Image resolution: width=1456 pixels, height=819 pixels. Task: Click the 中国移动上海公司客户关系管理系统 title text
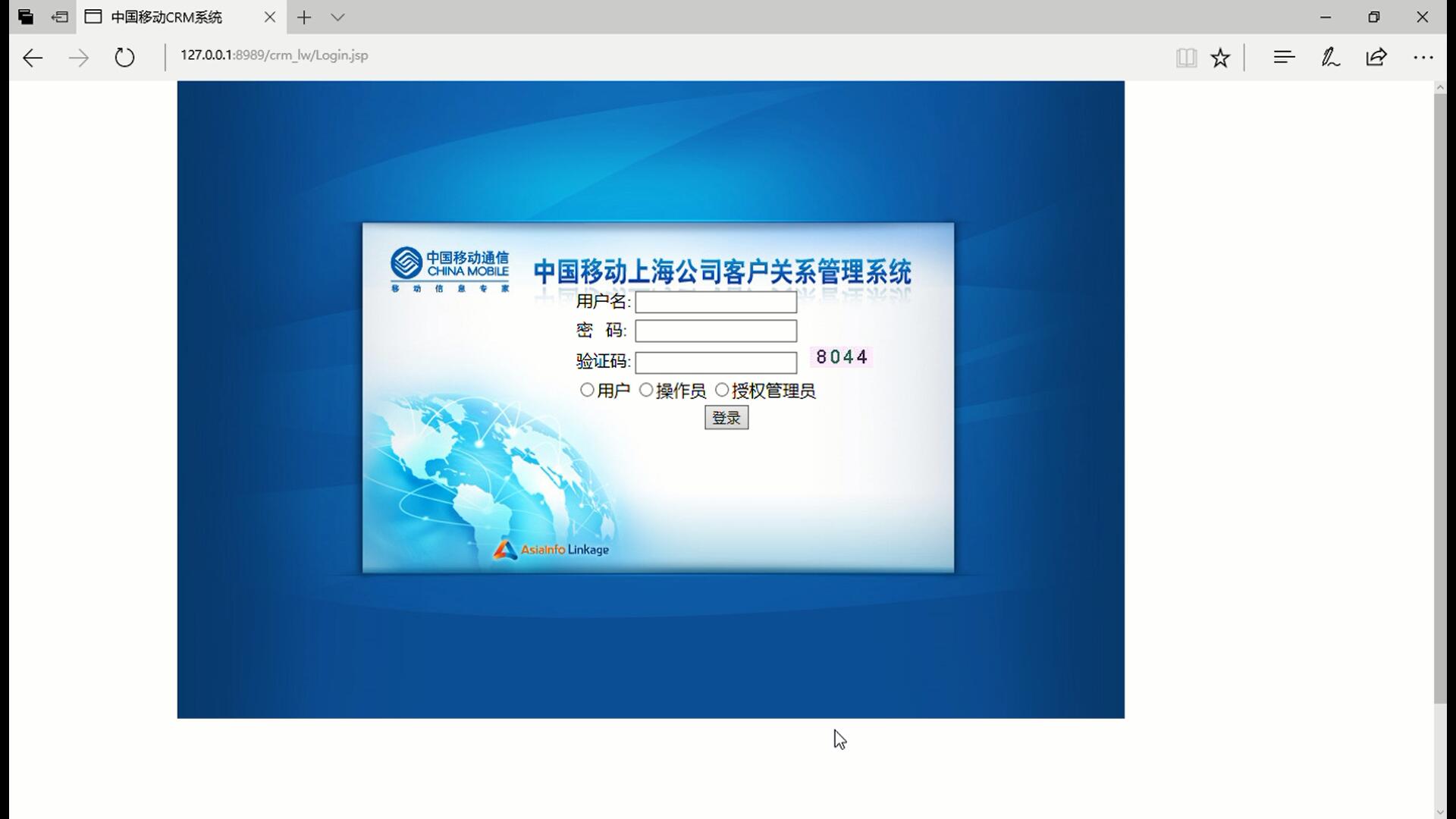722,271
